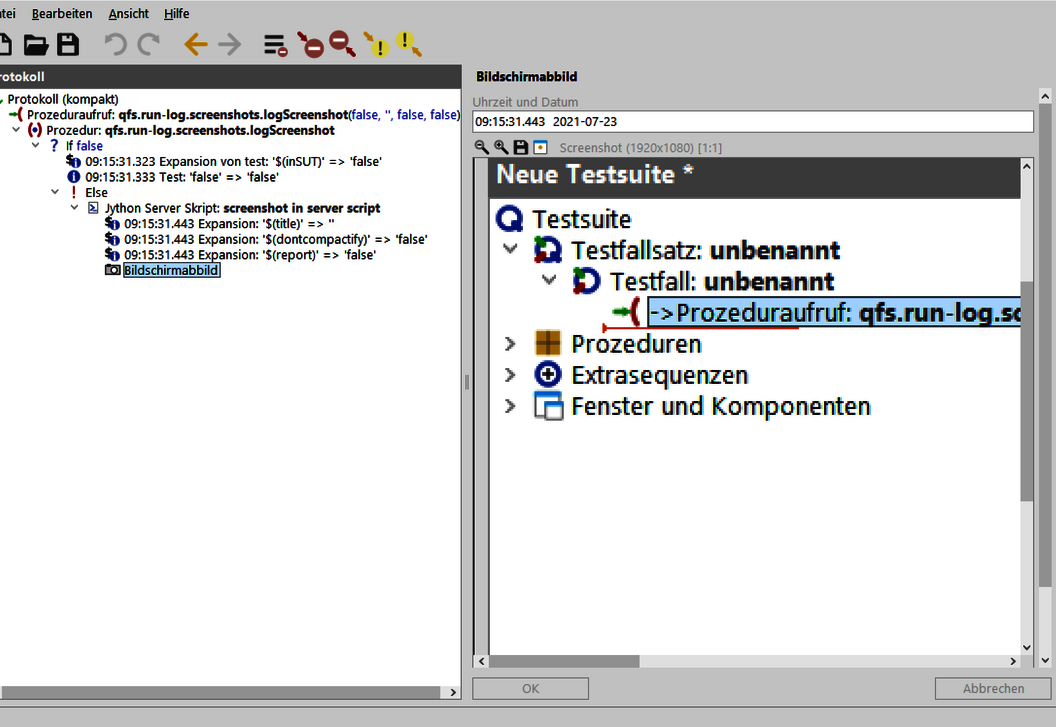Select the zoom out magnifier above the screenshot
The width and height of the screenshot is (1056, 727).
tap(481, 147)
